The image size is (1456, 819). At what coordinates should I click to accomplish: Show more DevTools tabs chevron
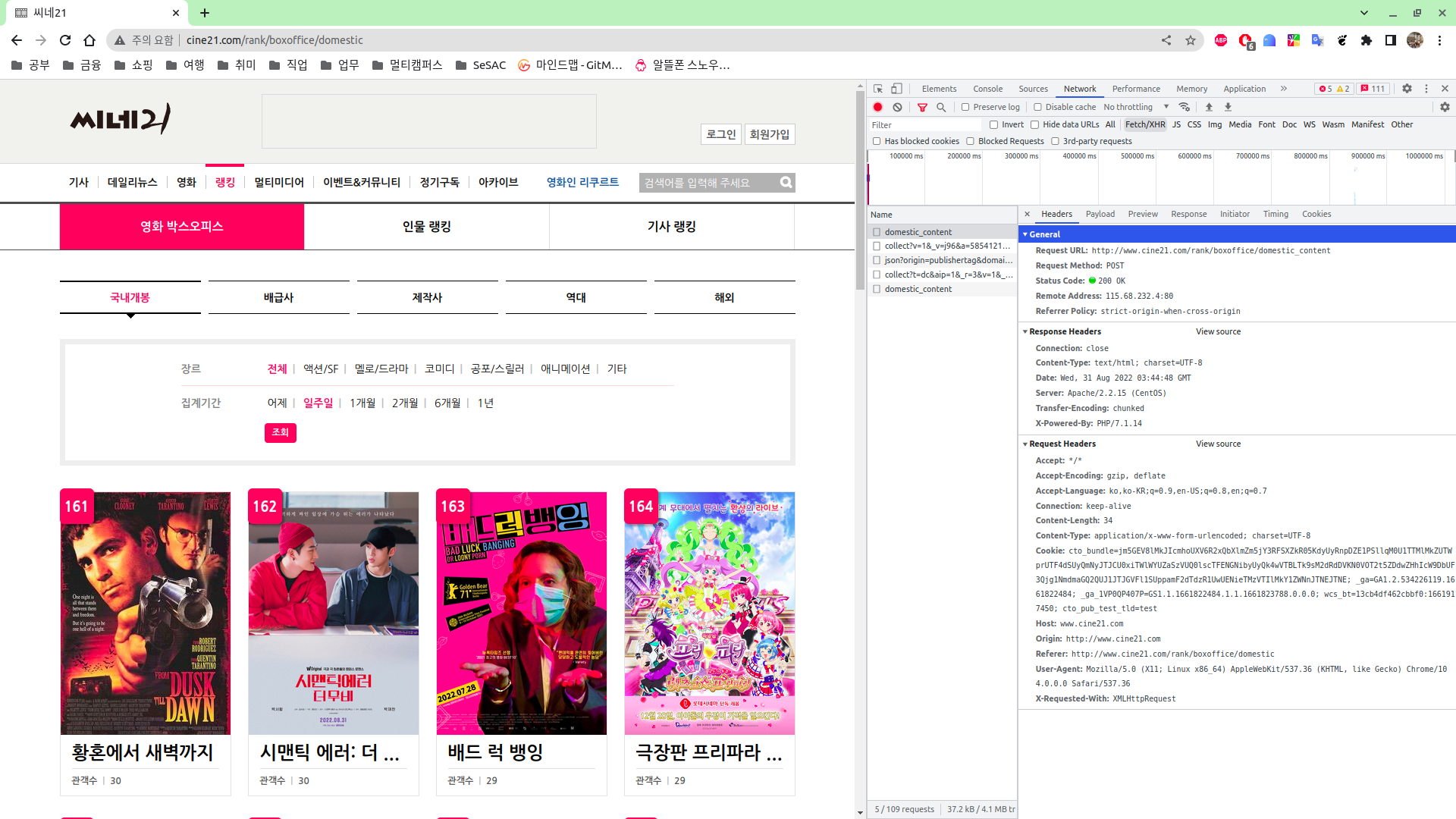pos(1283,89)
